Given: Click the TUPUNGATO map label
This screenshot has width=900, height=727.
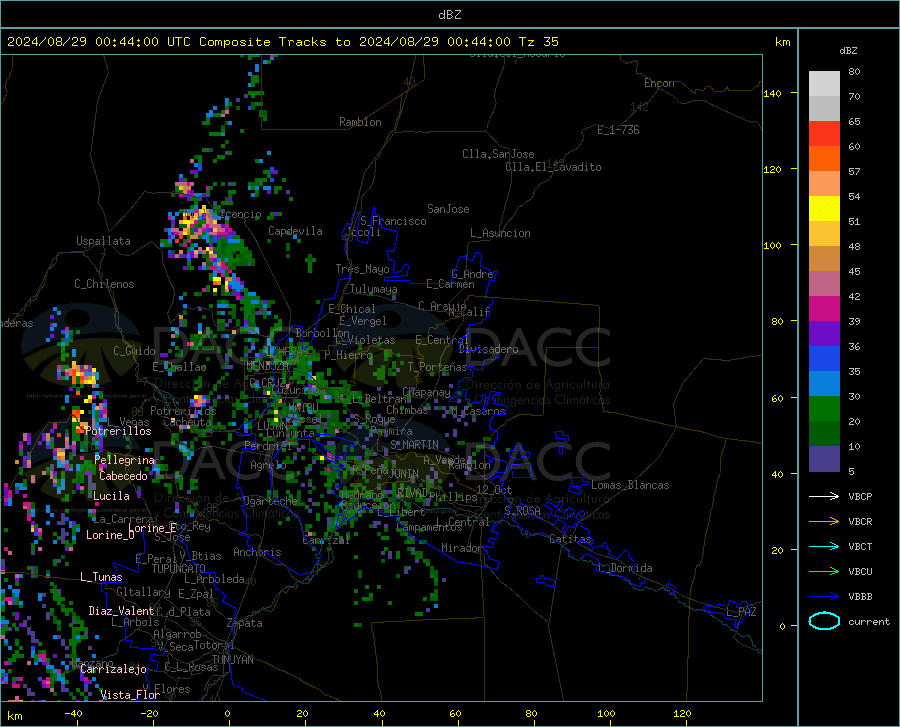Looking at the screenshot, I should (x=179, y=569).
